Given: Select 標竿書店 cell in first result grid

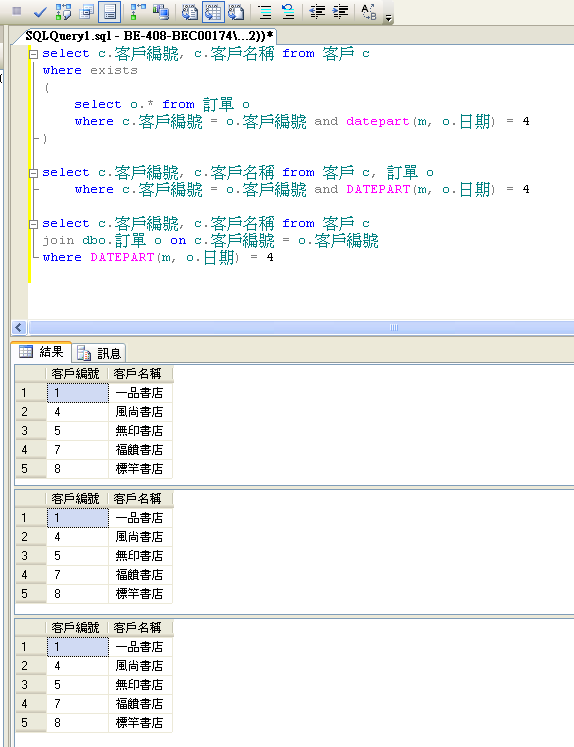Looking at the screenshot, I should (140, 469).
